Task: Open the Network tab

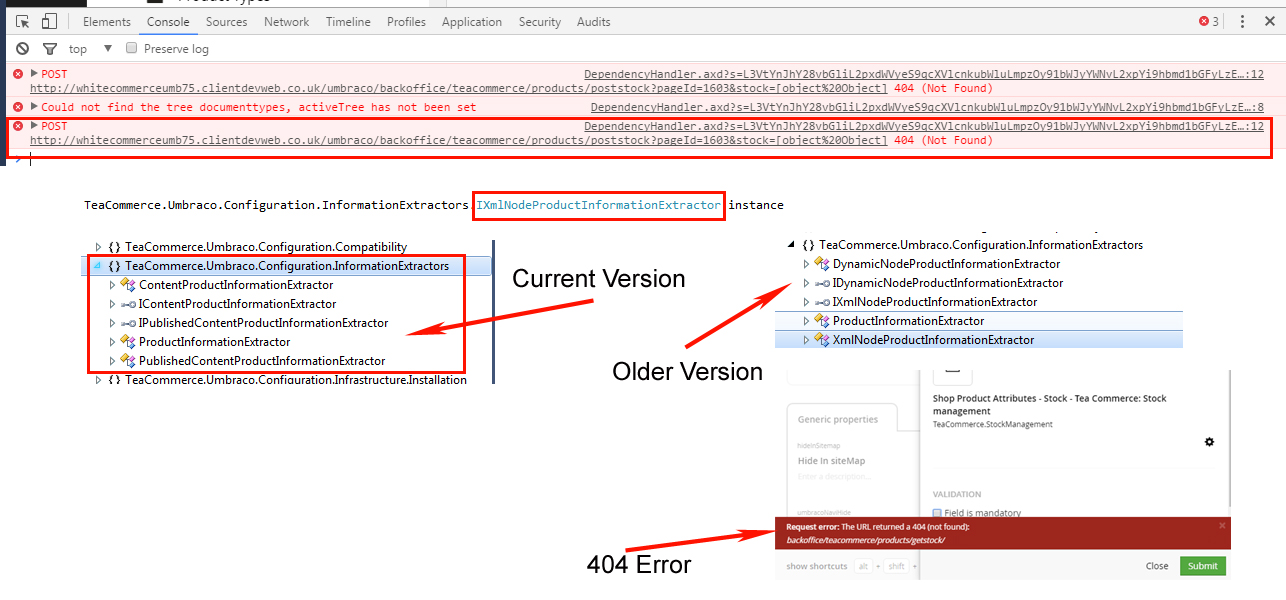Action: [x=287, y=22]
